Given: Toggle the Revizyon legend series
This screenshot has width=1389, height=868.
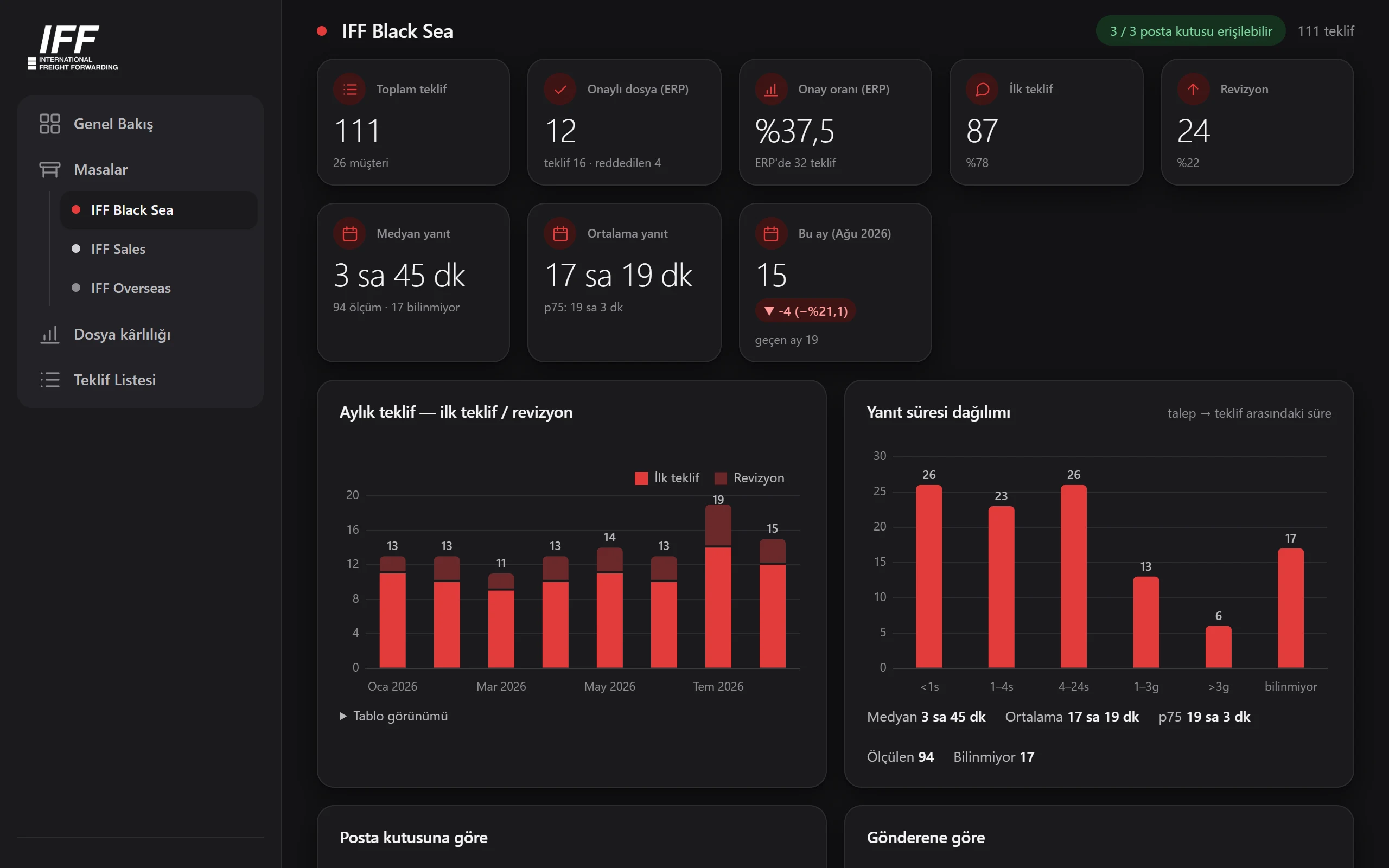Looking at the screenshot, I should point(749,477).
